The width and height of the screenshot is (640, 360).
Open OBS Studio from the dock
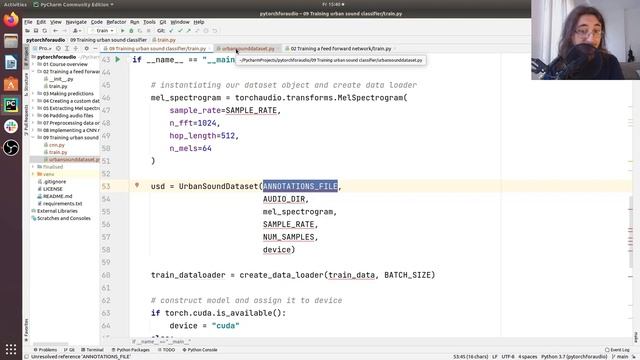pyautogui.click(x=11, y=147)
